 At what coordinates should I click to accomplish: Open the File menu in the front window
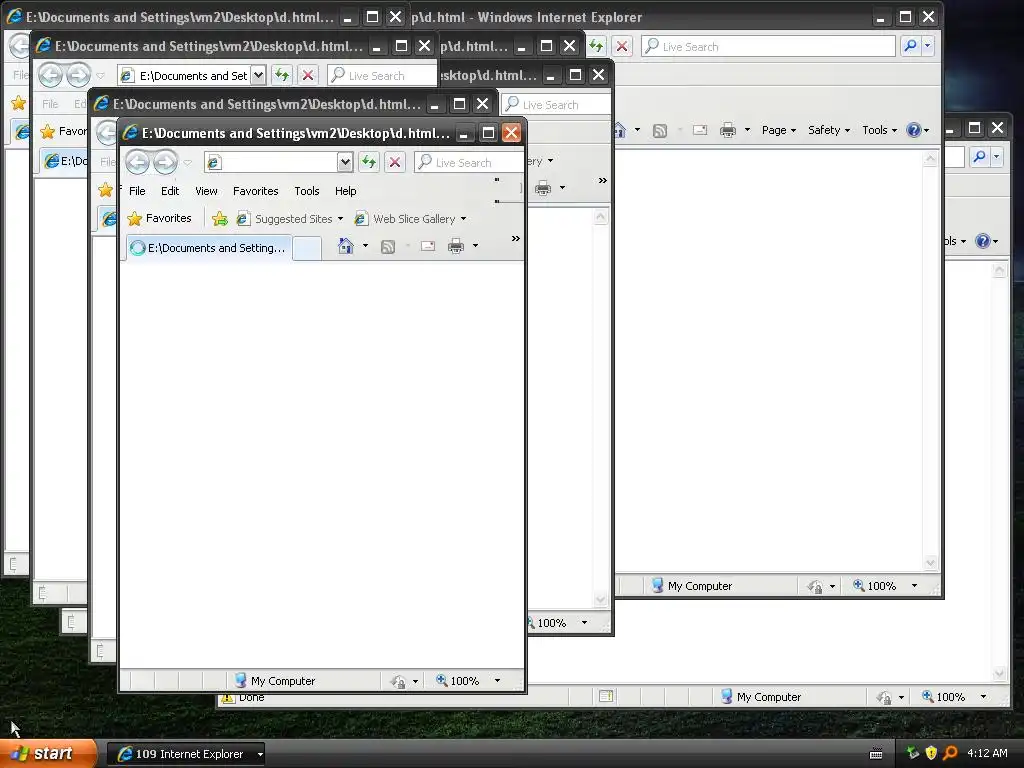click(x=137, y=191)
